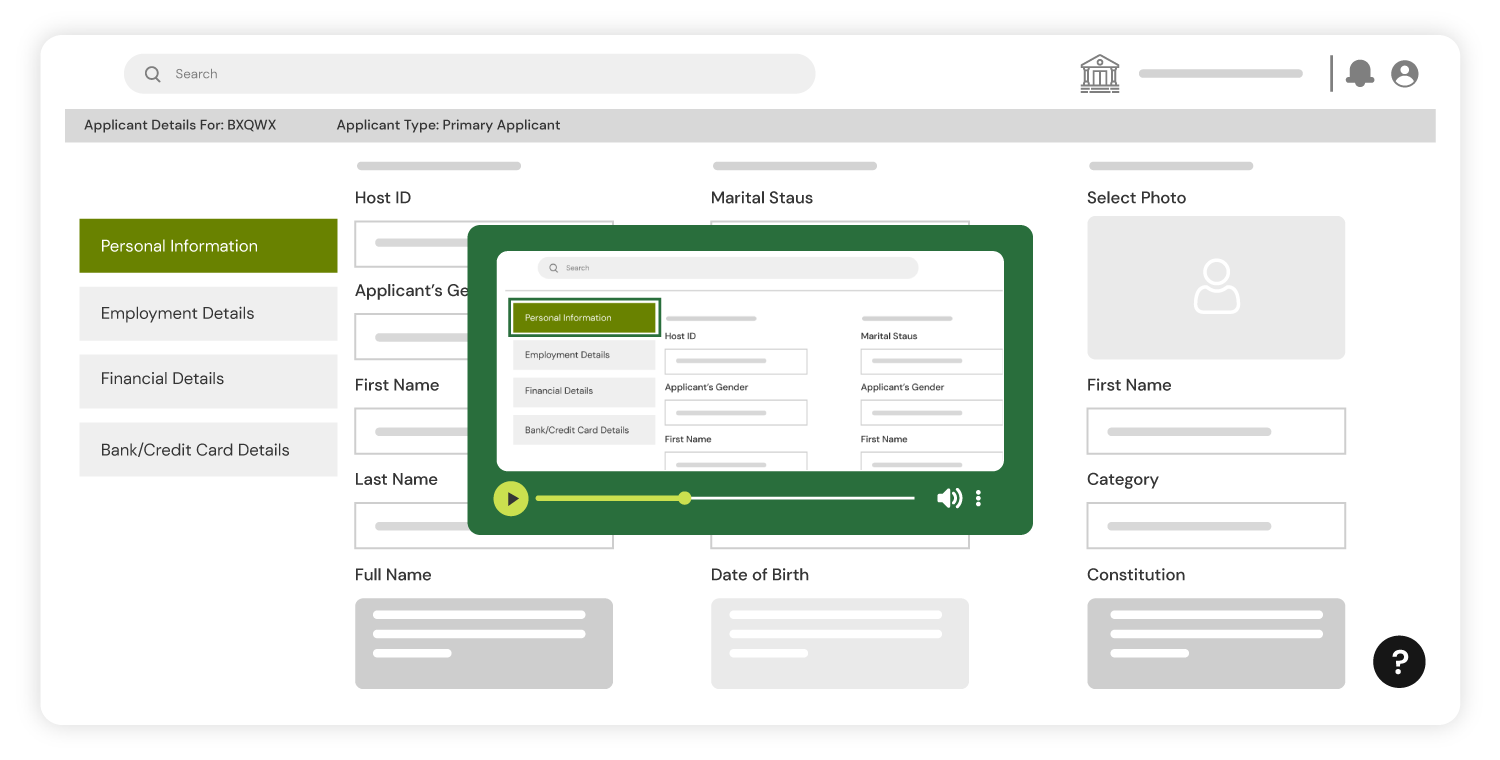Click the search magnifier icon in top bar
Screen dimensions: 1500x760
click(152, 74)
